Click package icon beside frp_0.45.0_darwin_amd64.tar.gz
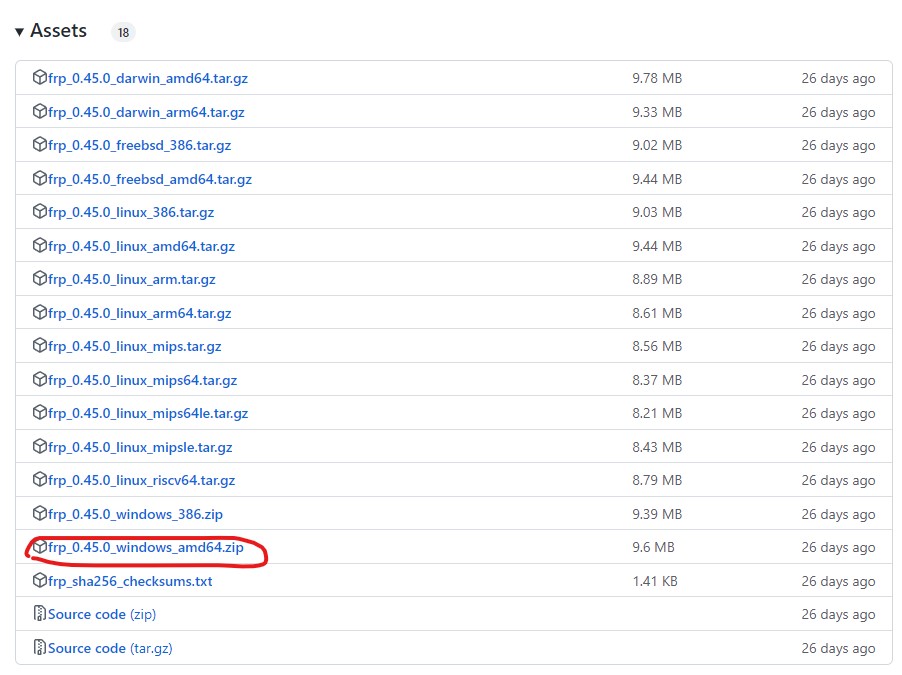Screen dimensions: 902x675 pos(40,78)
